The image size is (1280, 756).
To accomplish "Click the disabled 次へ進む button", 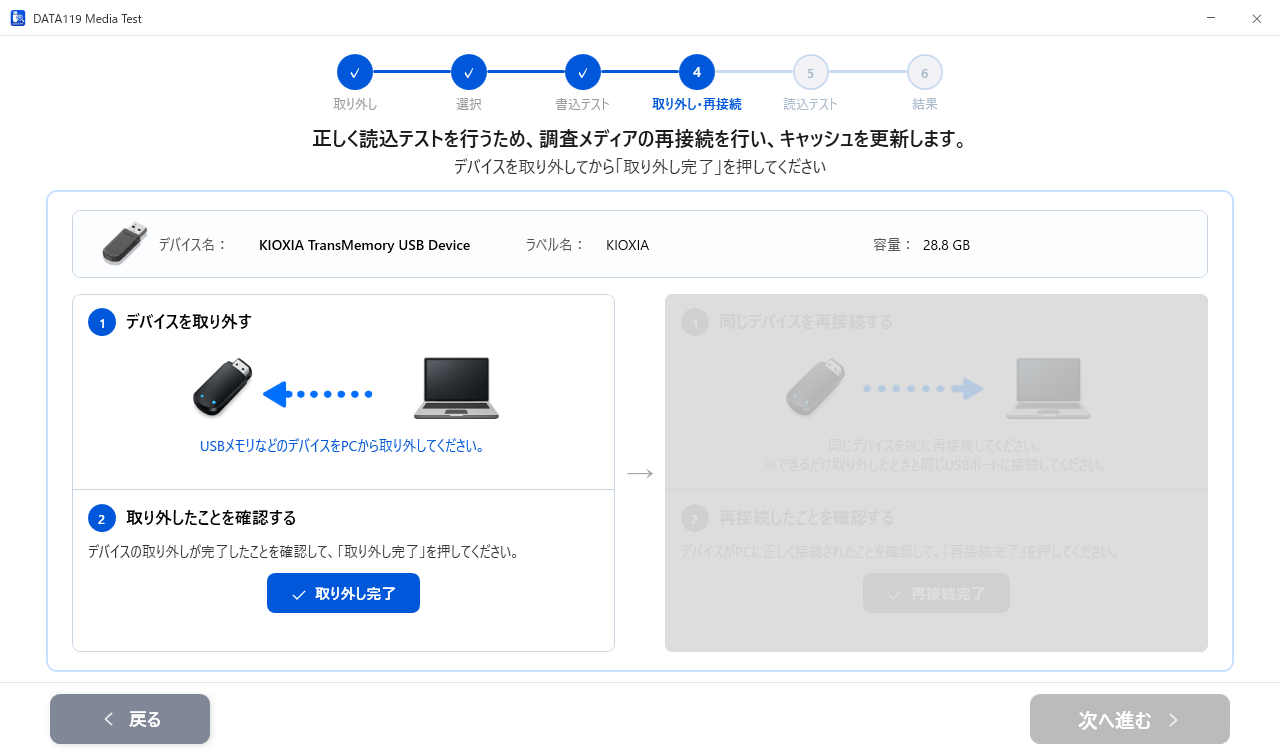I will tap(1130, 719).
